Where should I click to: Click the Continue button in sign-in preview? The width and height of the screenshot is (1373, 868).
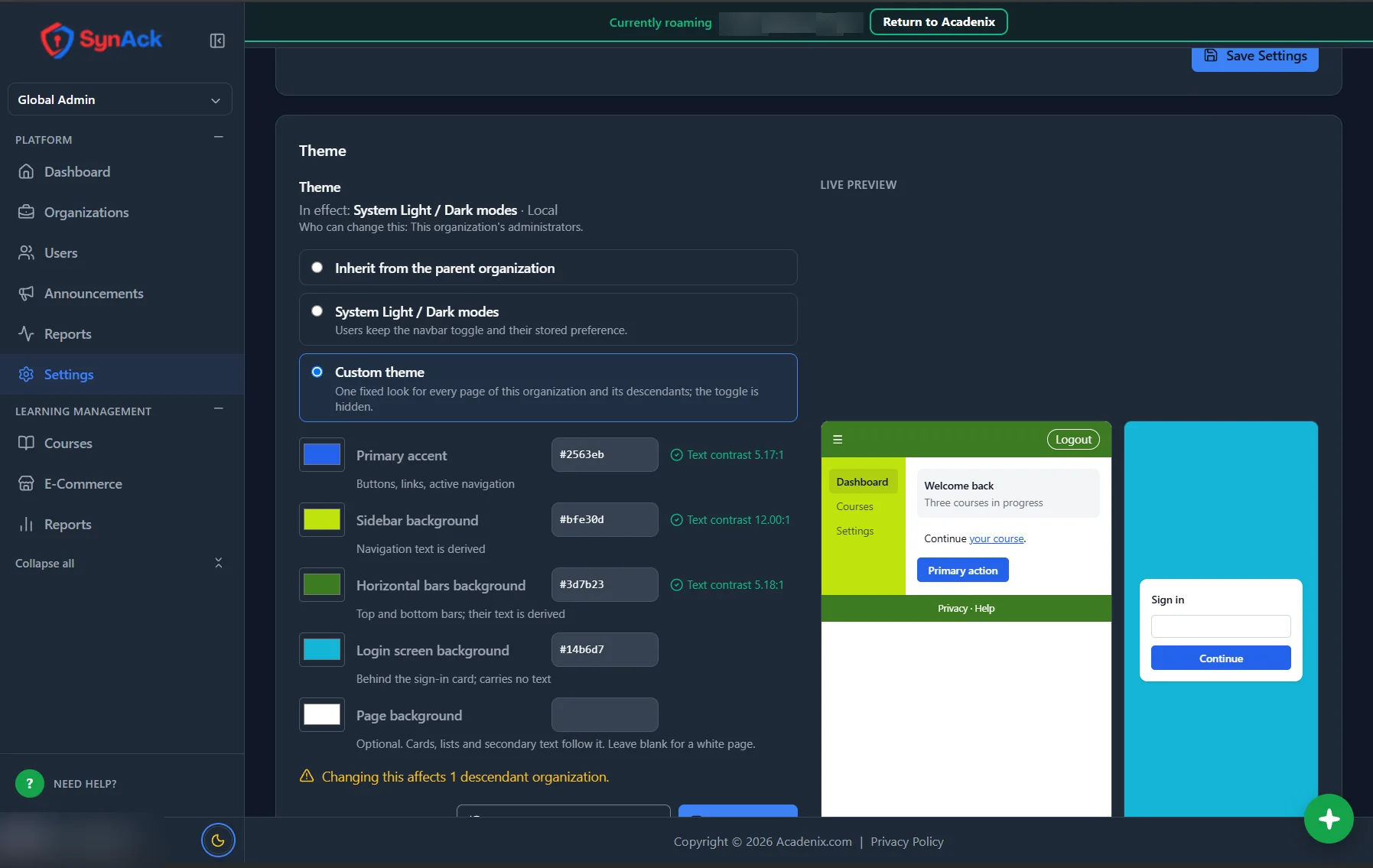tap(1221, 658)
